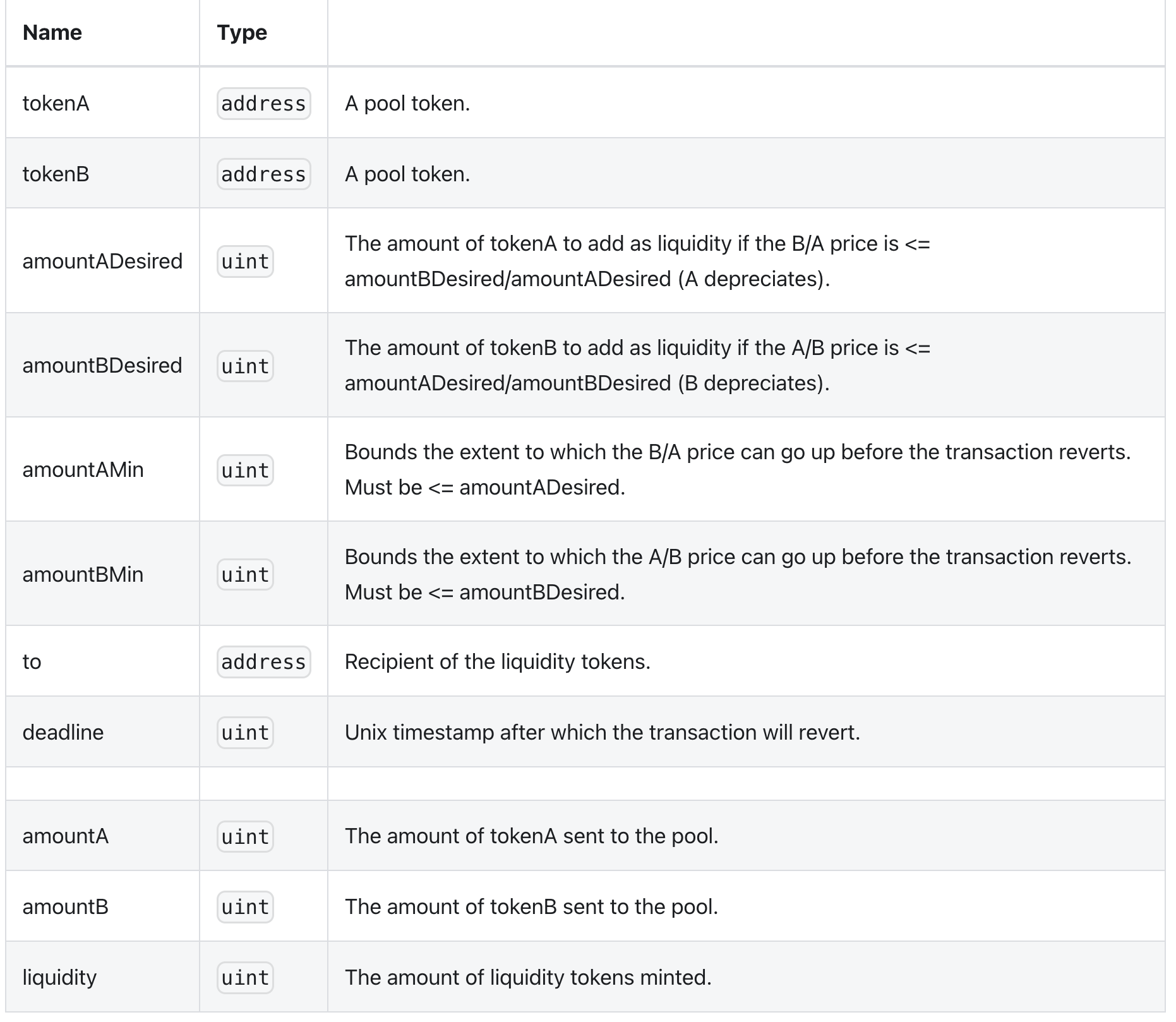Select the liquidity name cell
This screenshot has width=1176, height=1022.
(103, 977)
